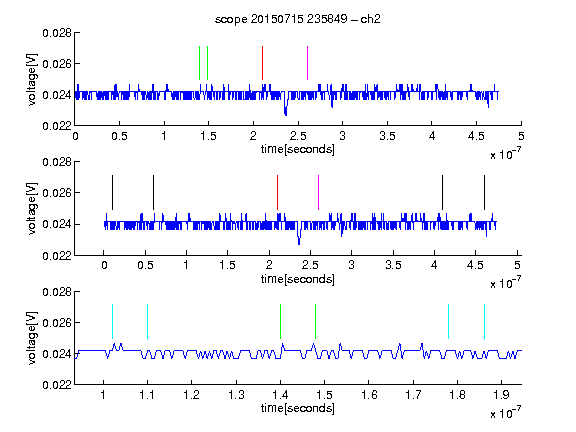Select the second green marker in top plot
Image resolution: width=576 pixels, height=432 pixels.
(208, 63)
